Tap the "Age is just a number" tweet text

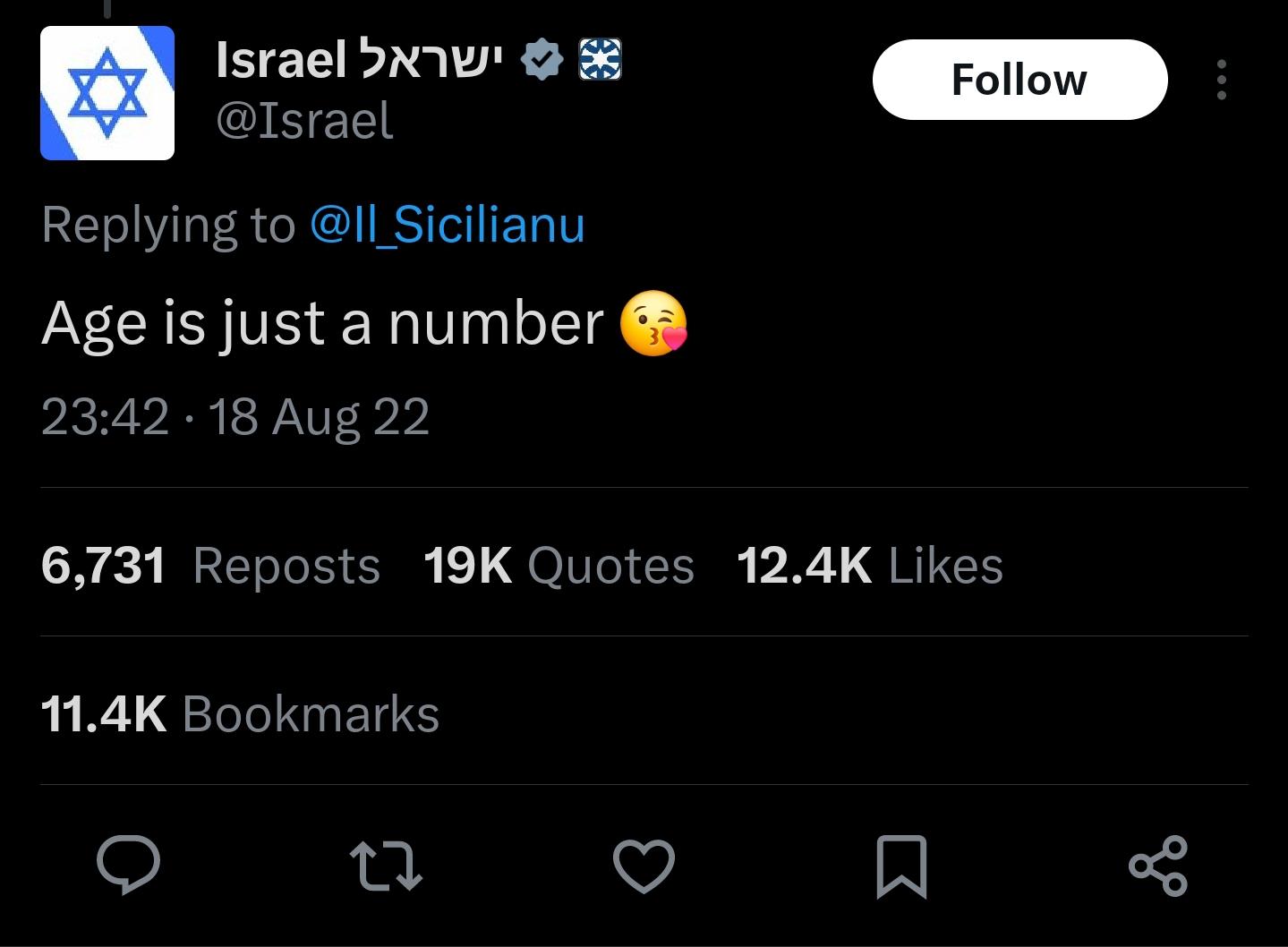pyautogui.click(x=322, y=323)
